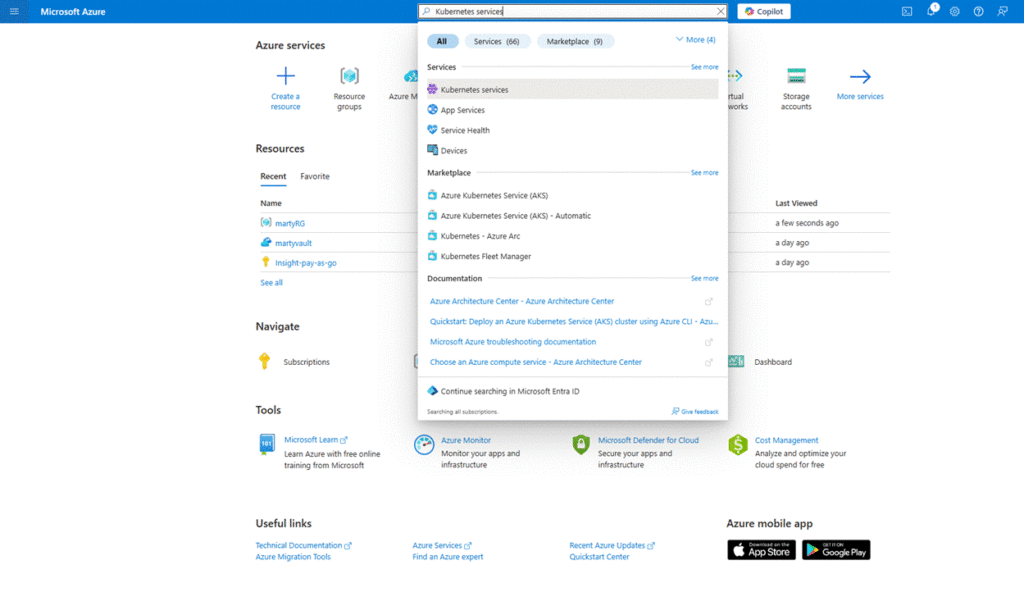This screenshot has width=1024, height=606.
Task: Launch Cloud Shell from the top bar
Action: 907,11
